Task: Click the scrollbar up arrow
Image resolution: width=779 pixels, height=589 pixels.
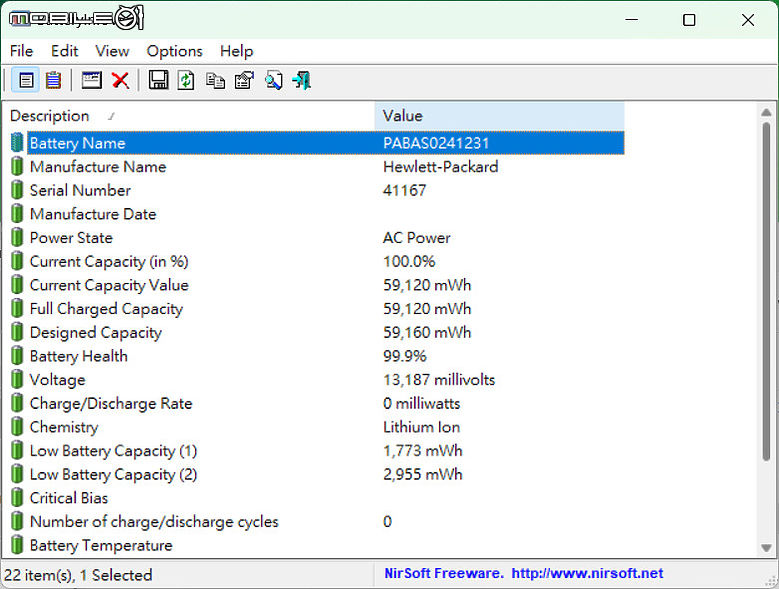Action: click(767, 113)
